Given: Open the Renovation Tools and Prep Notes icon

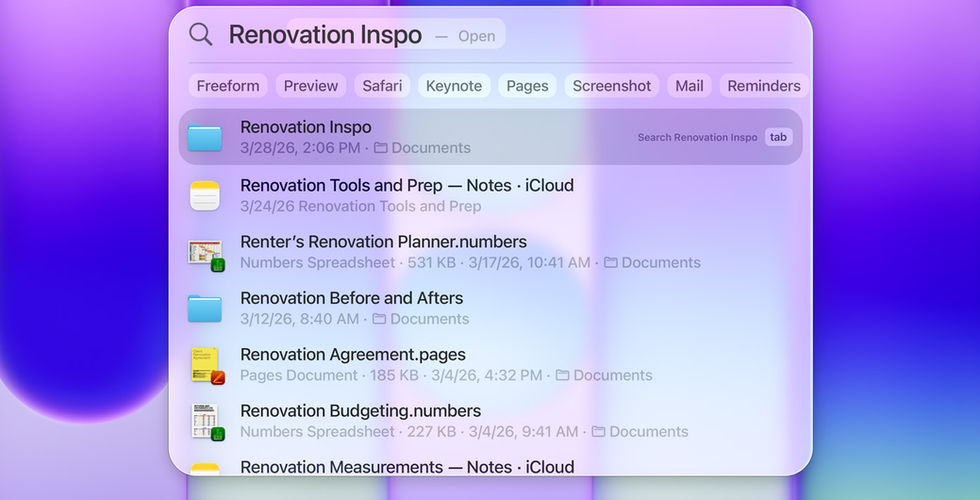Looking at the screenshot, I should click(x=205, y=196).
